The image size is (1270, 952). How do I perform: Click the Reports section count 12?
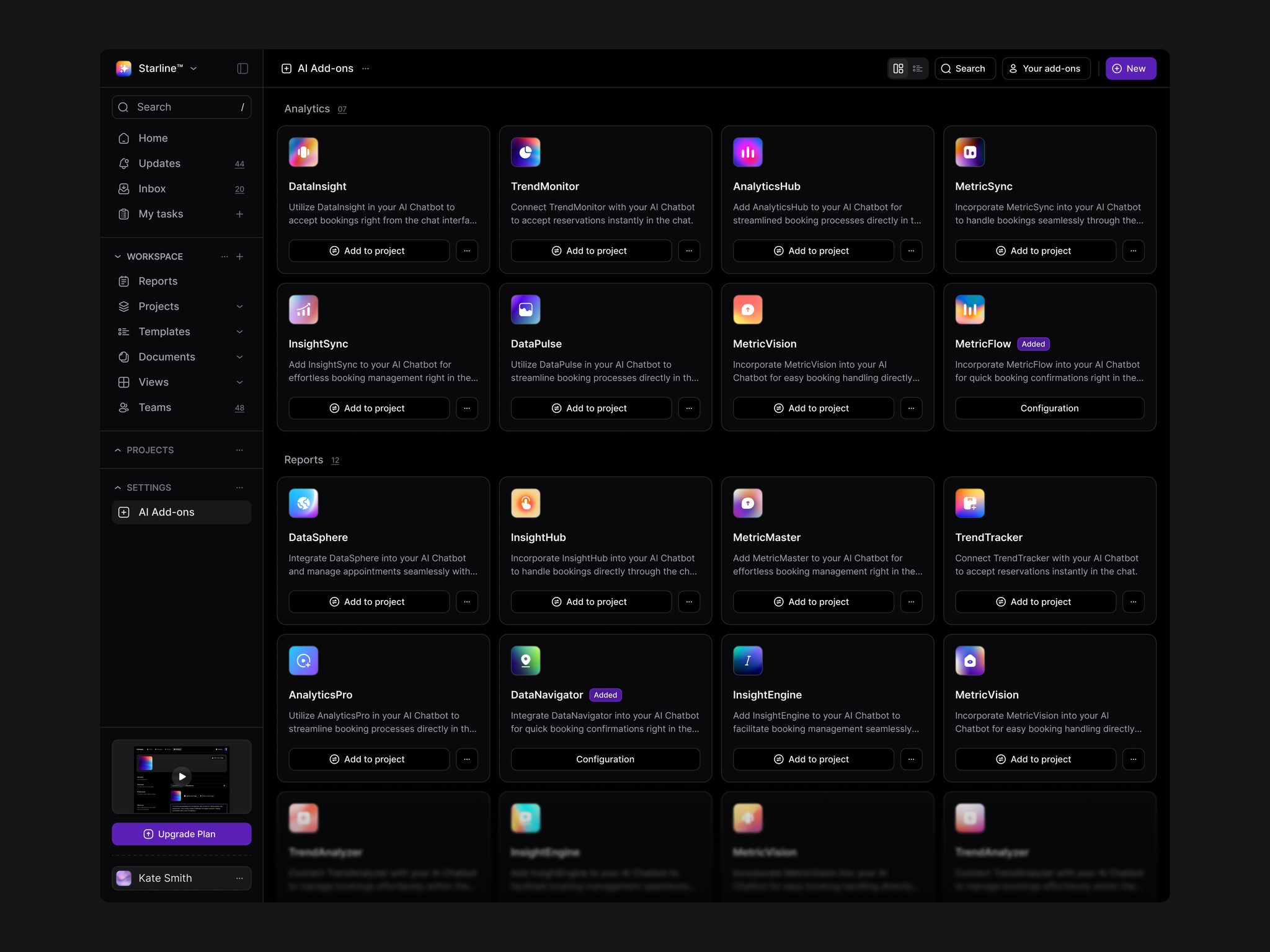pyautogui.click(x=335, y=461)
